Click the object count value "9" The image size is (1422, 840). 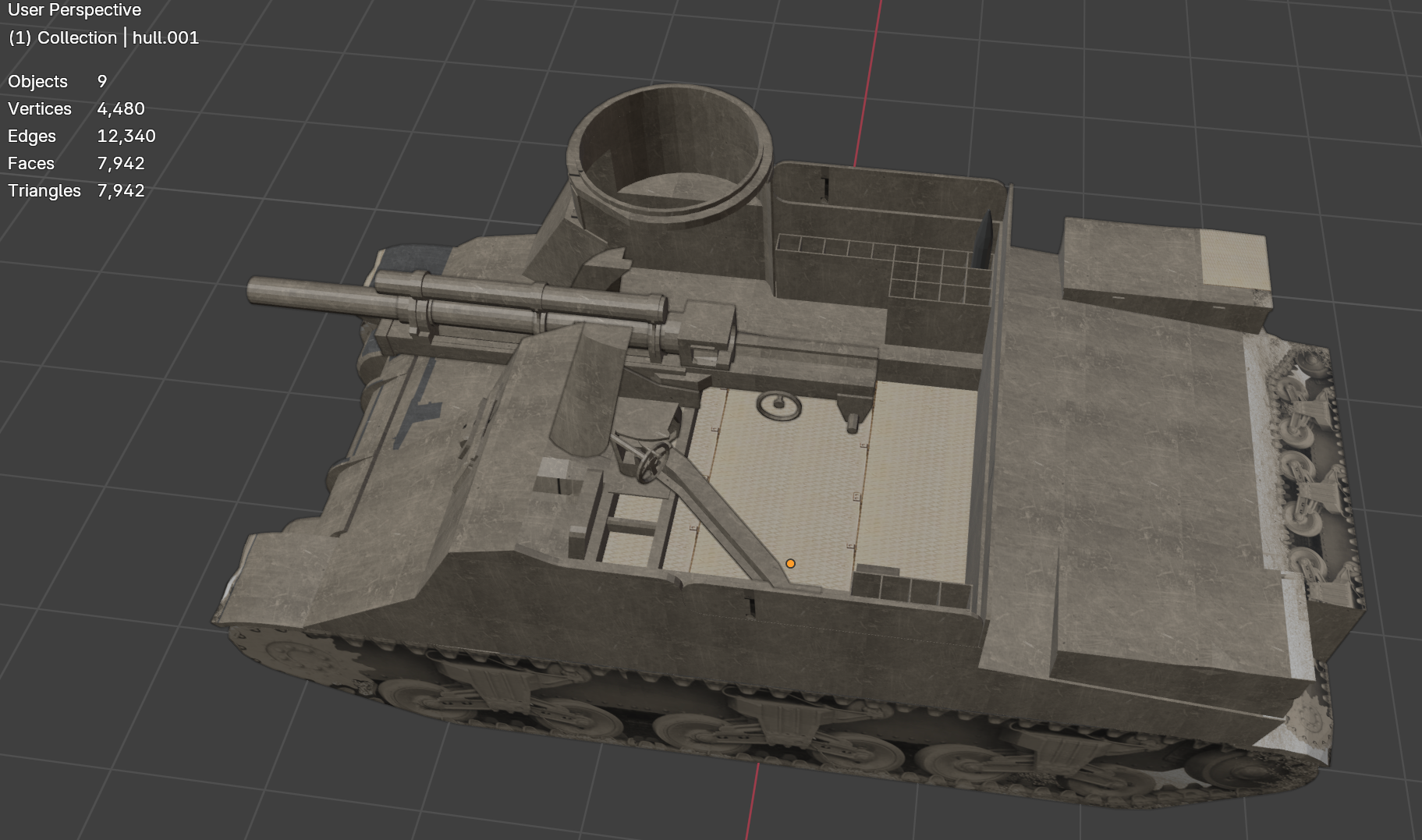pos(102,81)
